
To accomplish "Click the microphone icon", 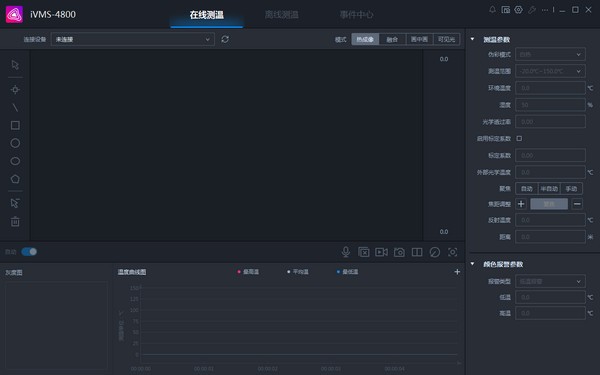I will point(346,252).
